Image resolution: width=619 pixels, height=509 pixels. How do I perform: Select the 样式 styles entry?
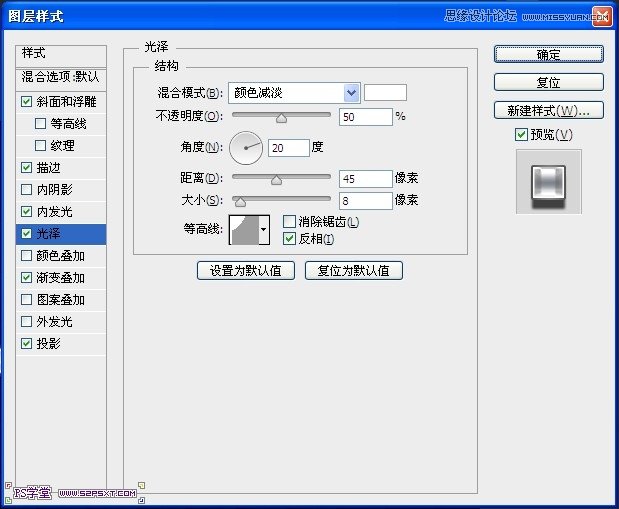point(61,55)
